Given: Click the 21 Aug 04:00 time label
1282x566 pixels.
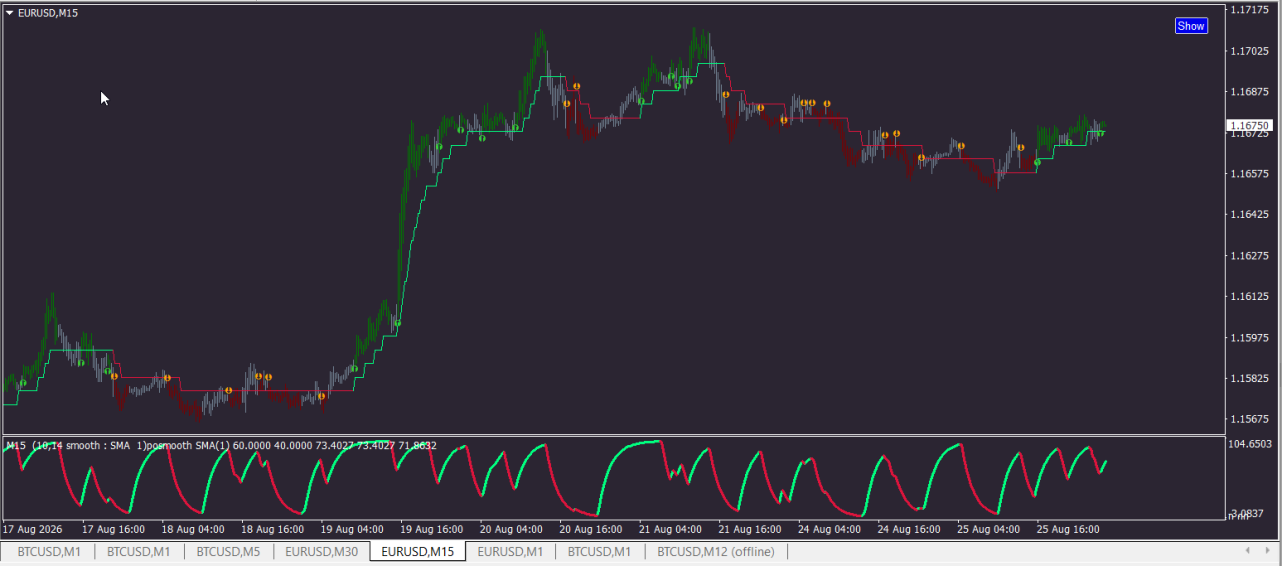Looking at the screenshot, I should tap(670, 529).
